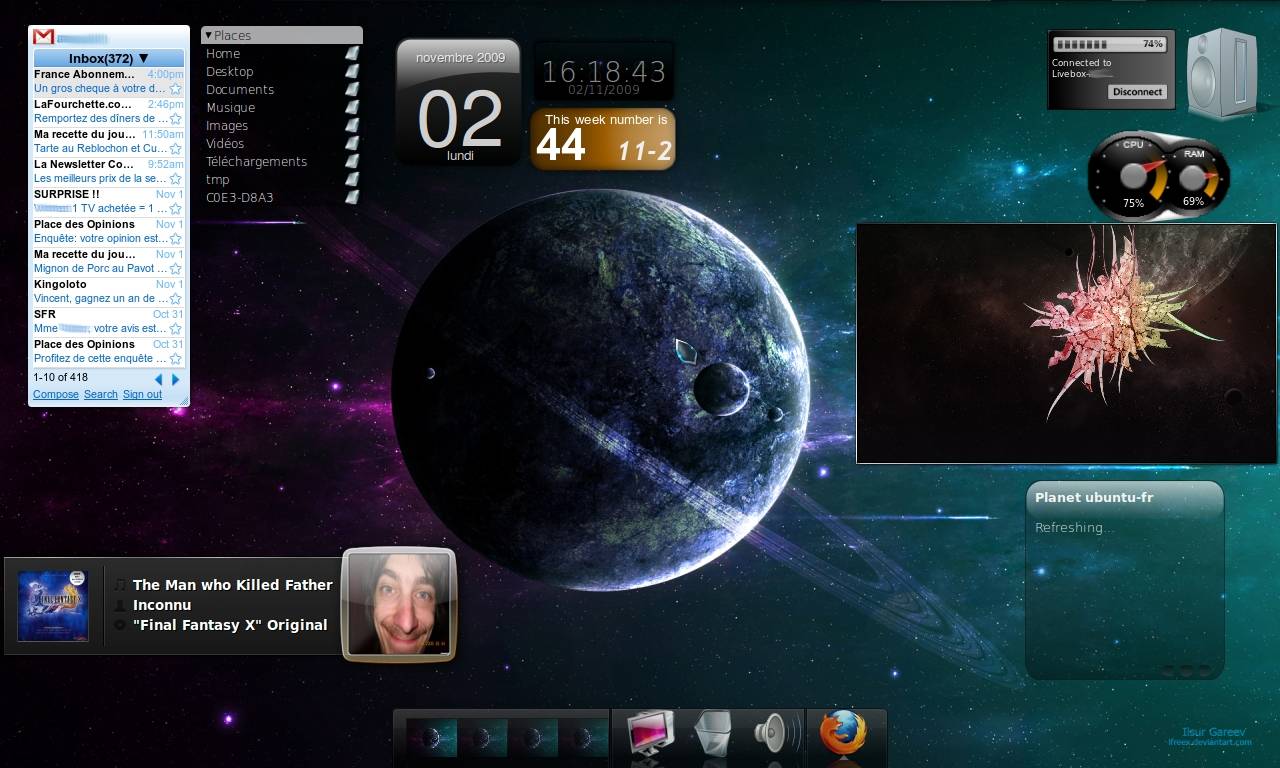Star the Tarte au Reblochon email
1280x768 pixels.
[x=176, y=149]
